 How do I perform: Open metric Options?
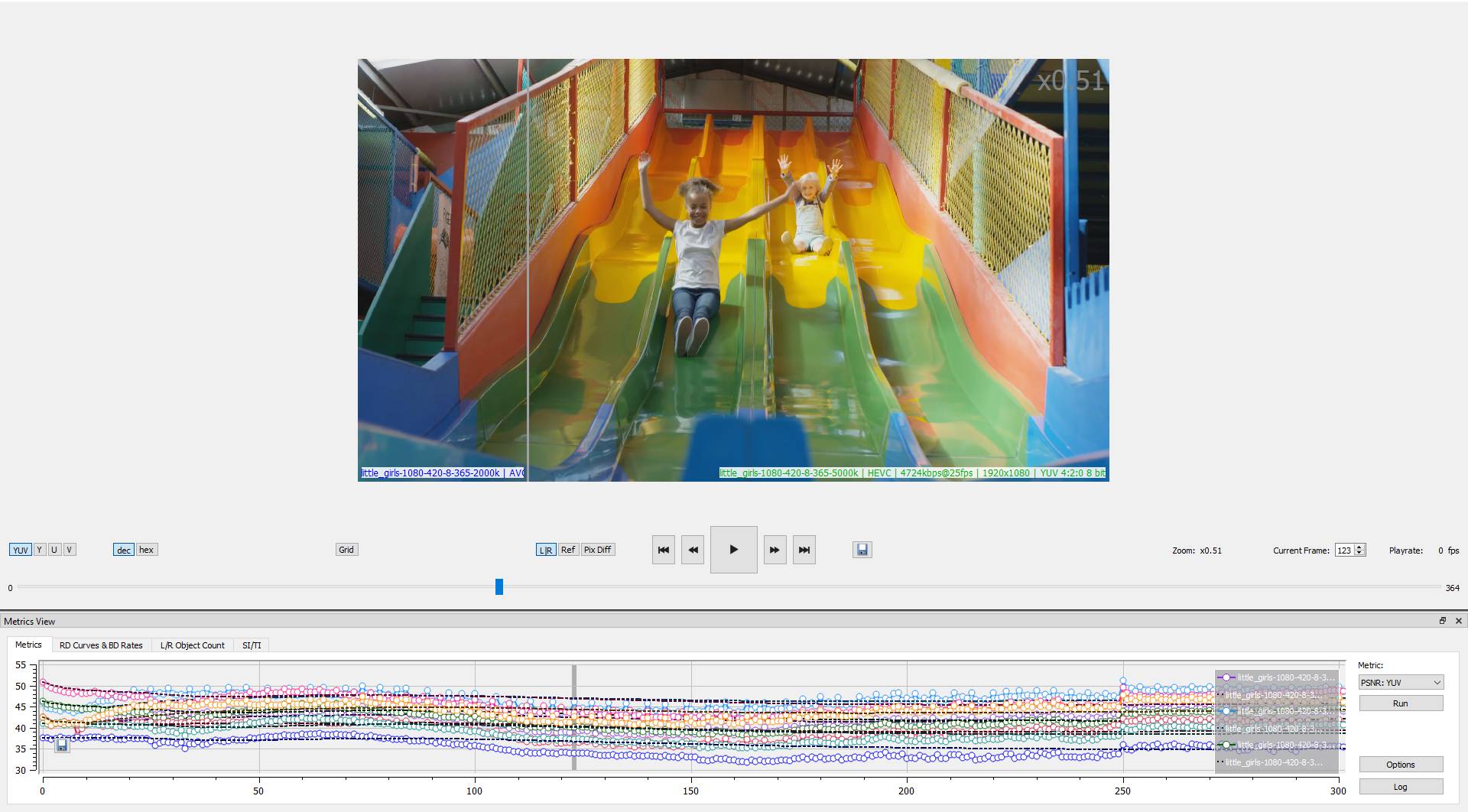click(1401, 765)
